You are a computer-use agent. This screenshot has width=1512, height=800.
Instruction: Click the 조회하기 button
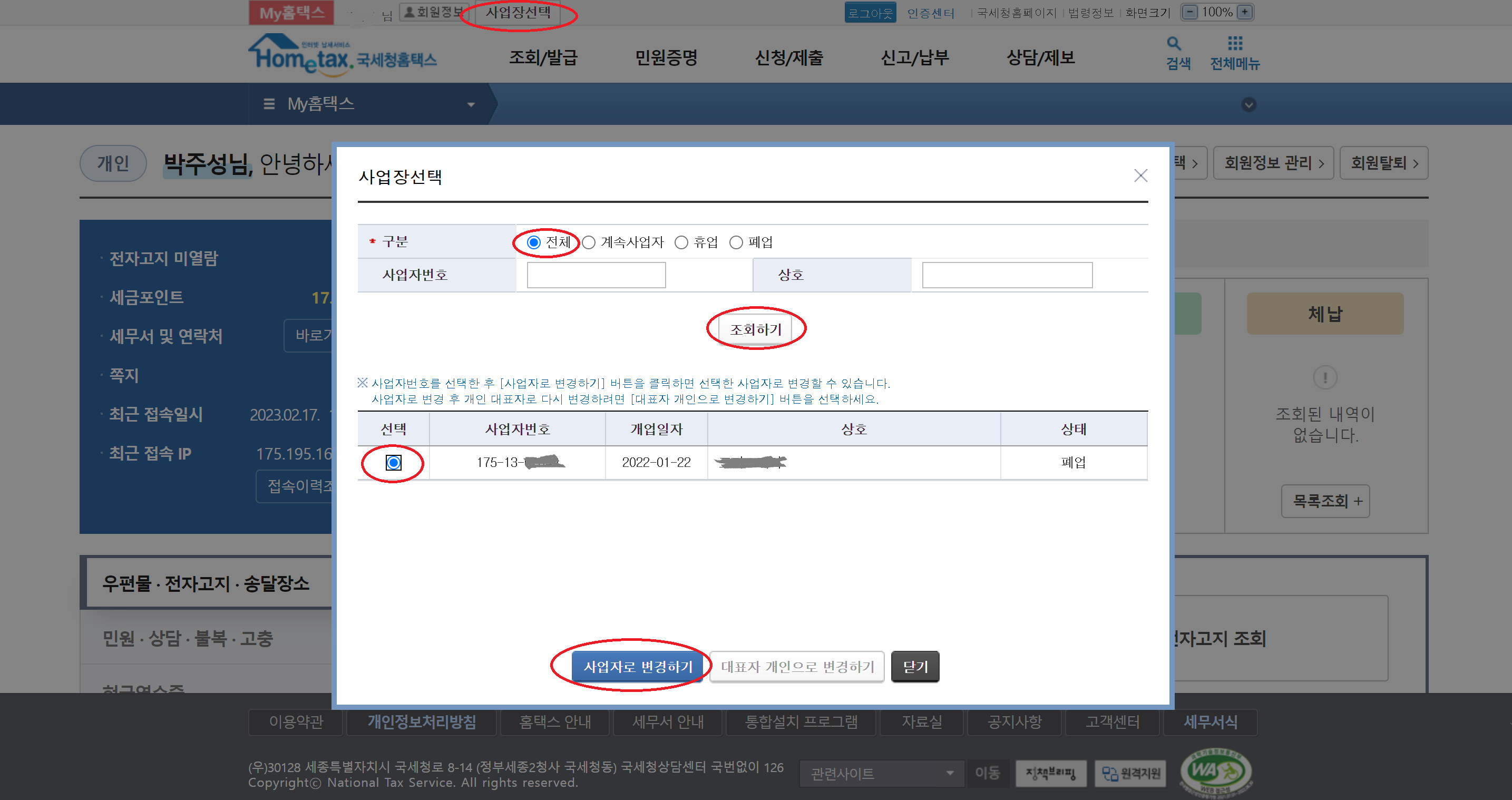pos(755,329)
